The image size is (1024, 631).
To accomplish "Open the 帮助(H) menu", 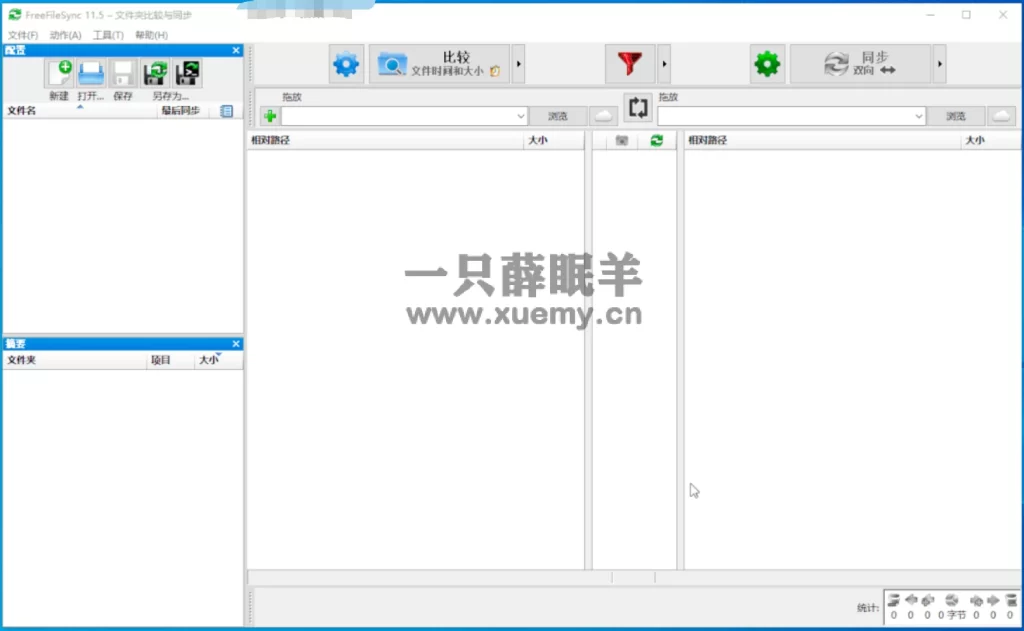I will [152, 35].
